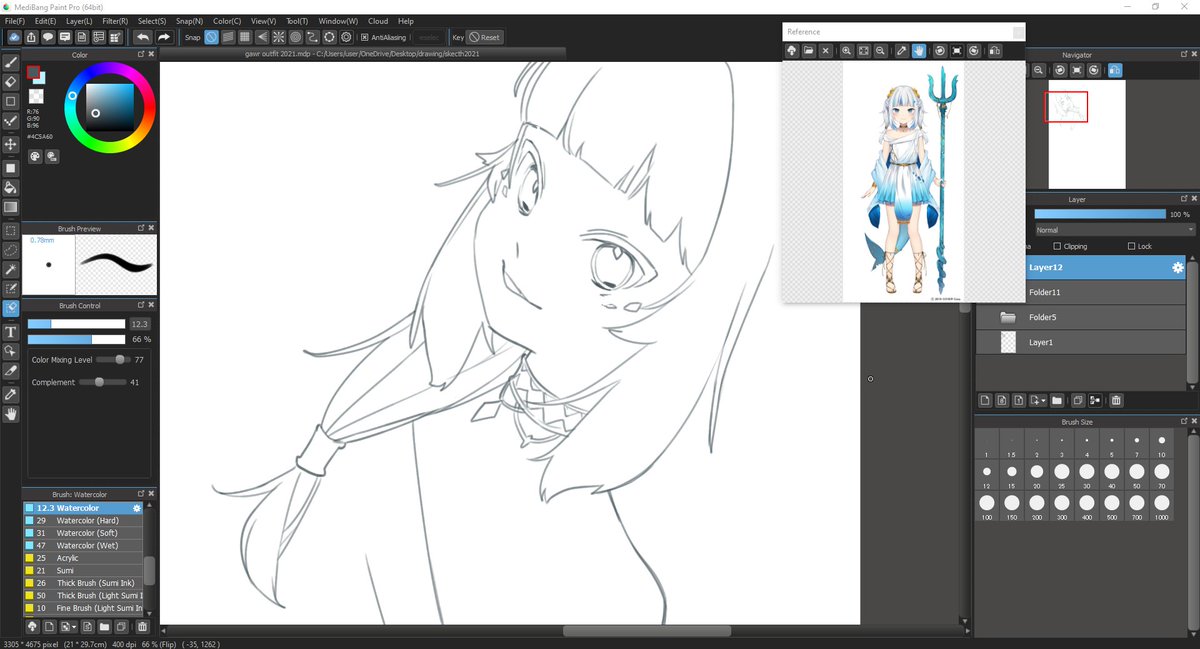
Task: Select eyedropper in Reference window
Action: 901,50
